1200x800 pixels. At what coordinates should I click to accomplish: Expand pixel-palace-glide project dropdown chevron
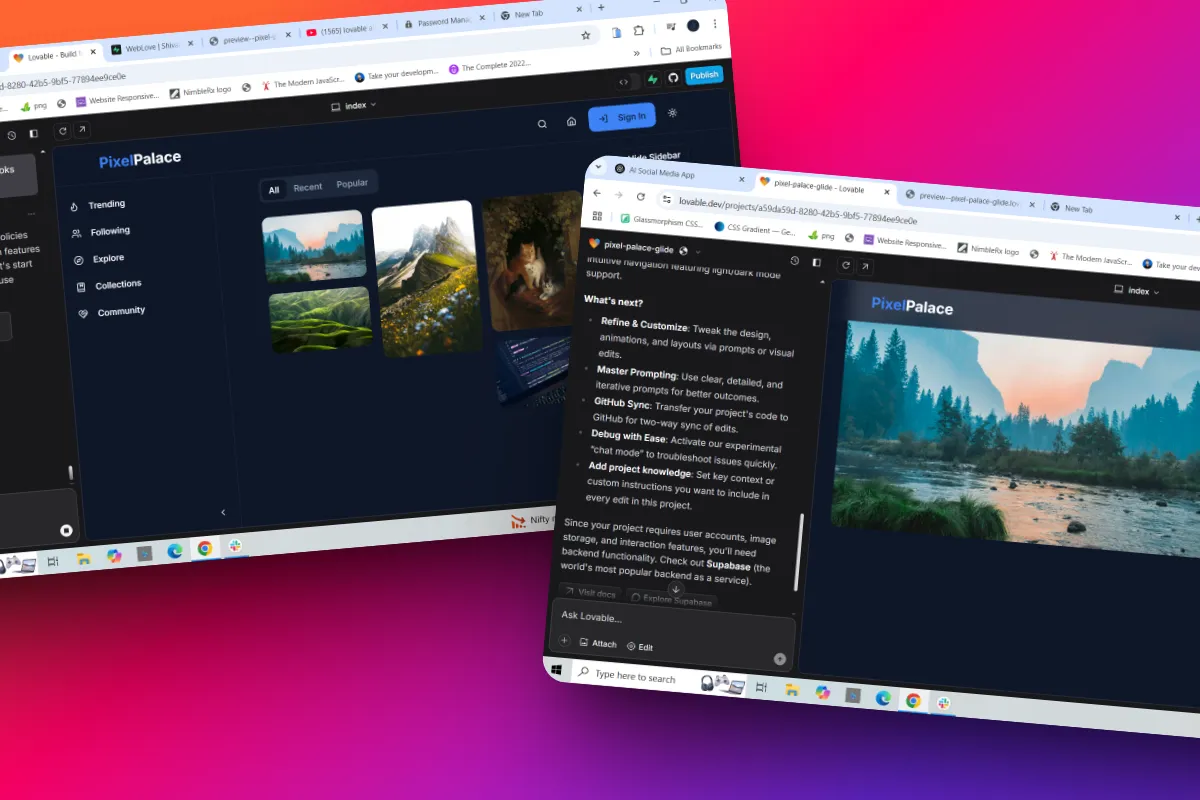699,251
